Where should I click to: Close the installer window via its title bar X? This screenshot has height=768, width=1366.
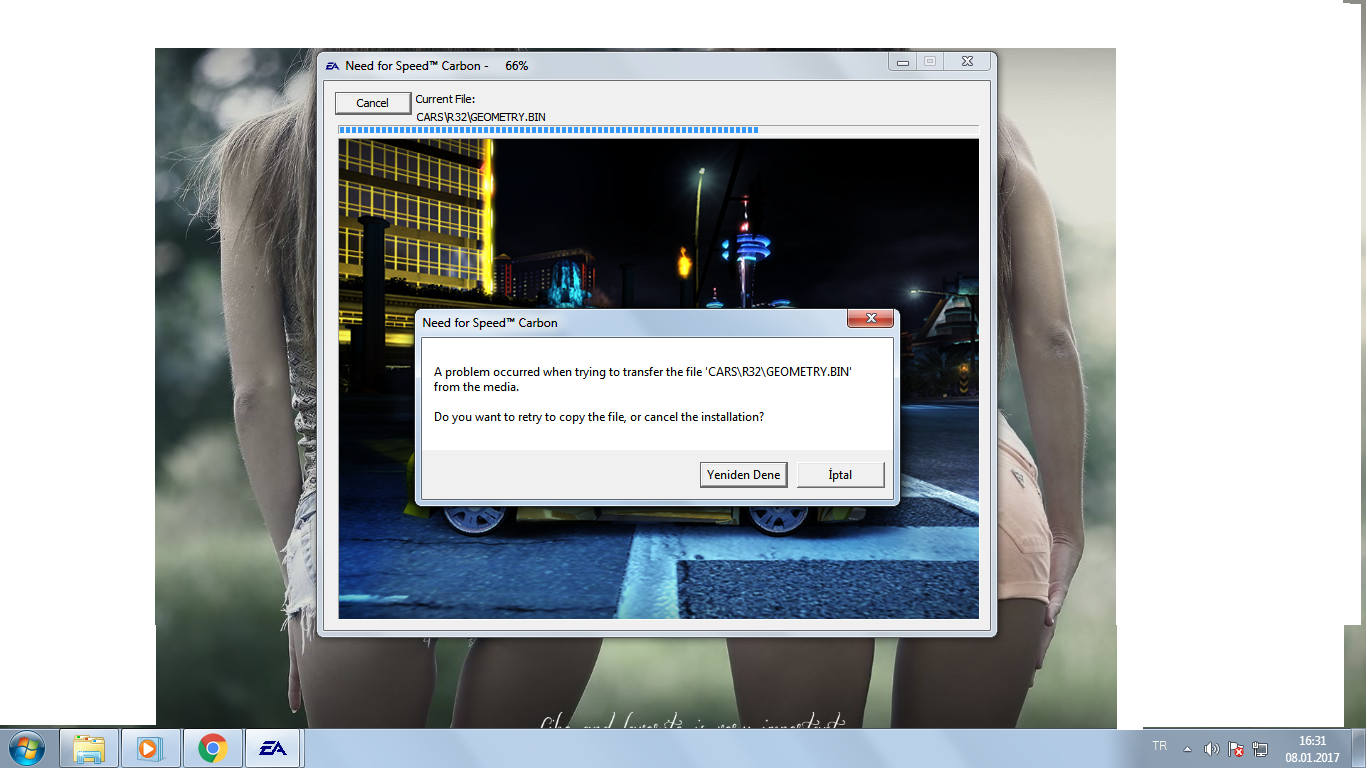pyautogui.click(x=966, y=62)
